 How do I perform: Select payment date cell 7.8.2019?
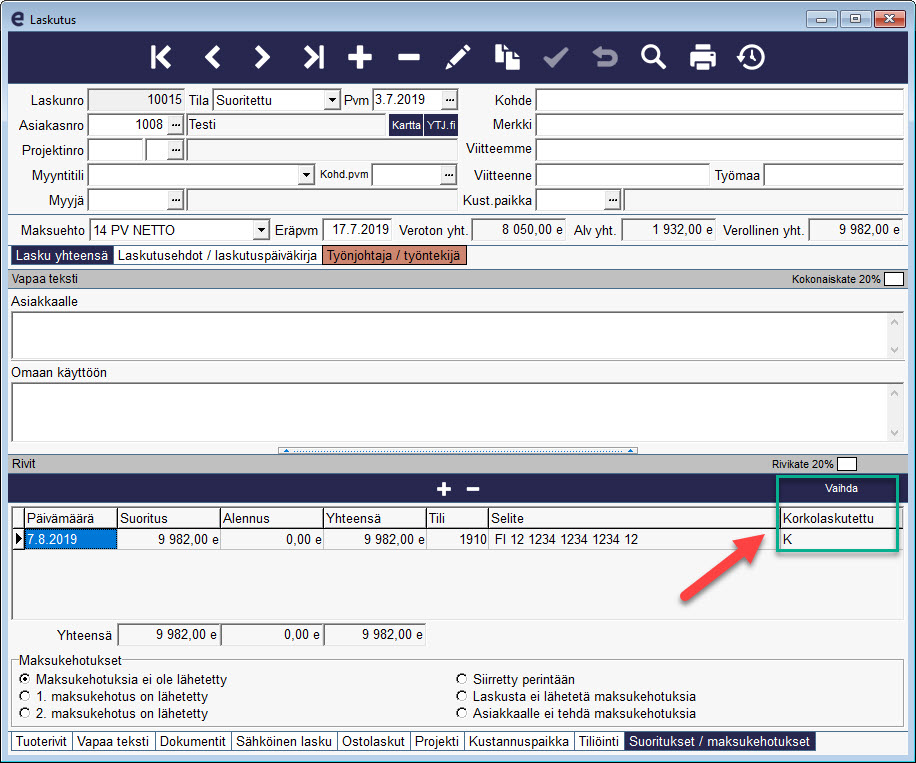pos(71,539)
